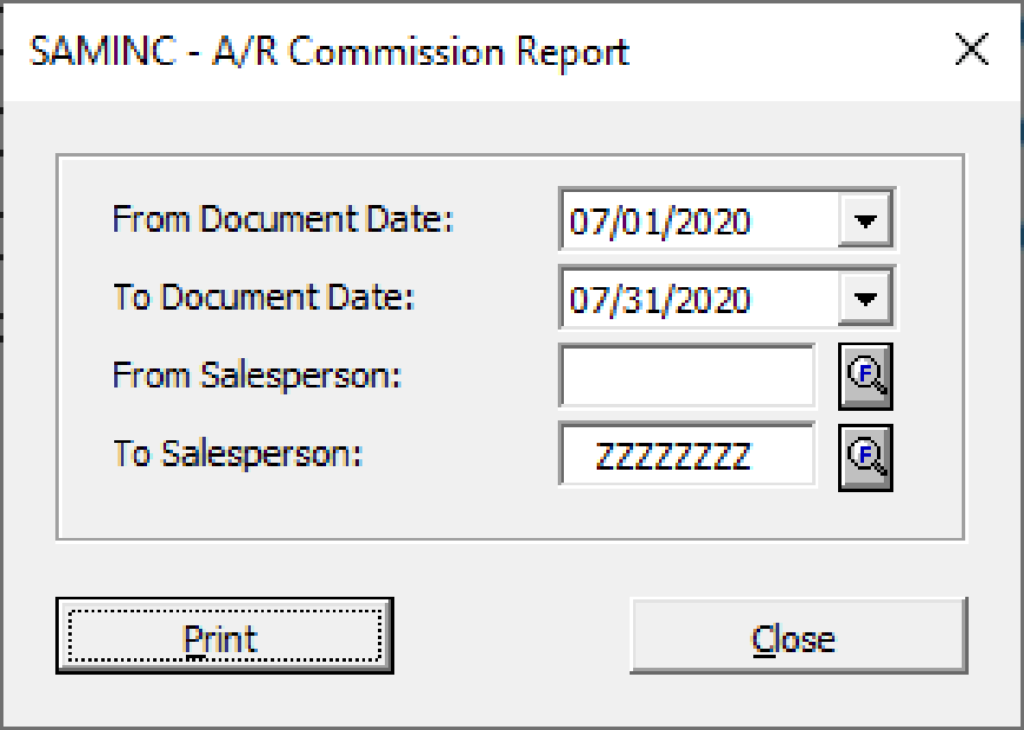Launch salesperson lookup using the upper Finder icon
The height and width of the screenshot is (730, 1024).
pyautogui.click(x=864, y=377)
